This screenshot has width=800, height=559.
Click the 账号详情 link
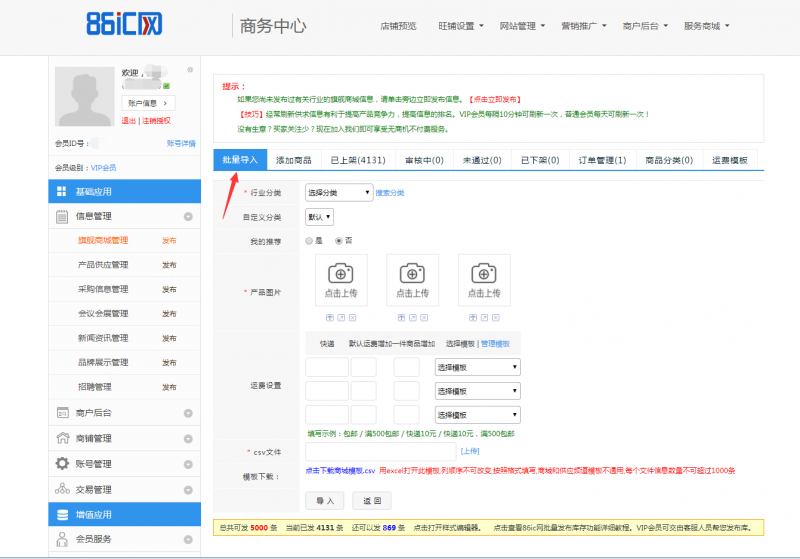coord(181,143)
